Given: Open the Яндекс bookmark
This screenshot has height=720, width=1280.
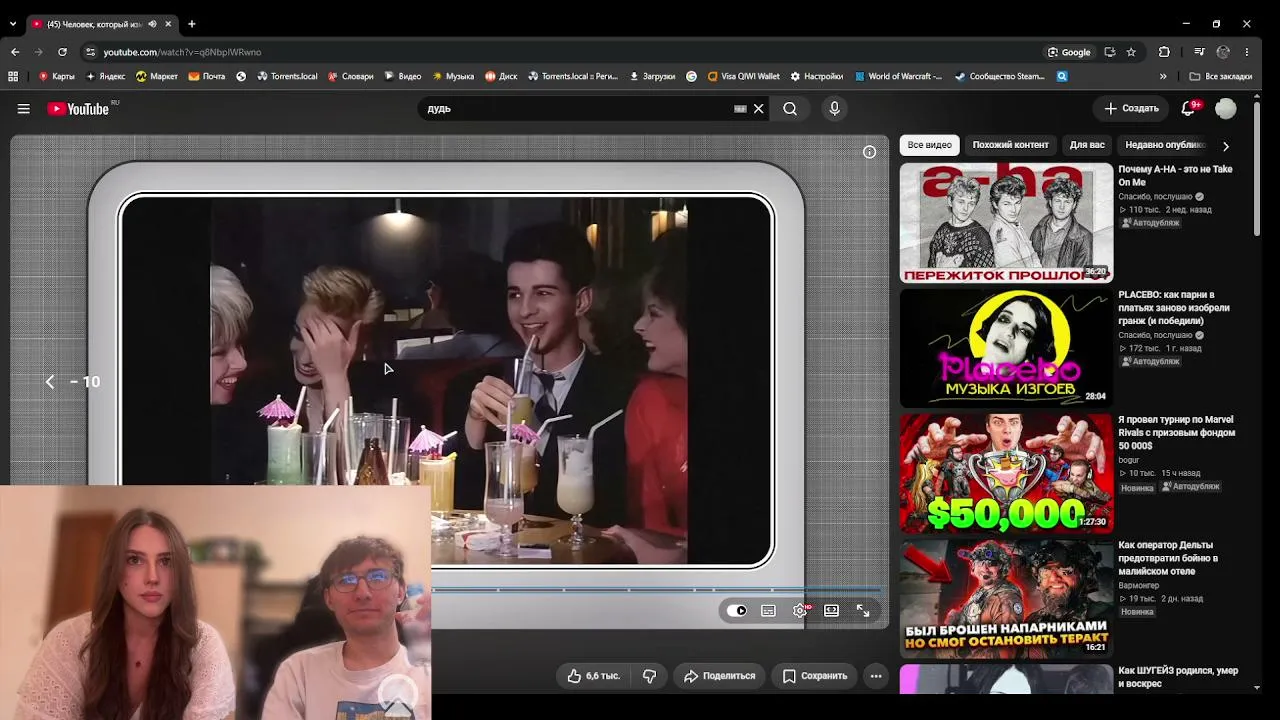Looking at the screenshot, I should 105,76.
